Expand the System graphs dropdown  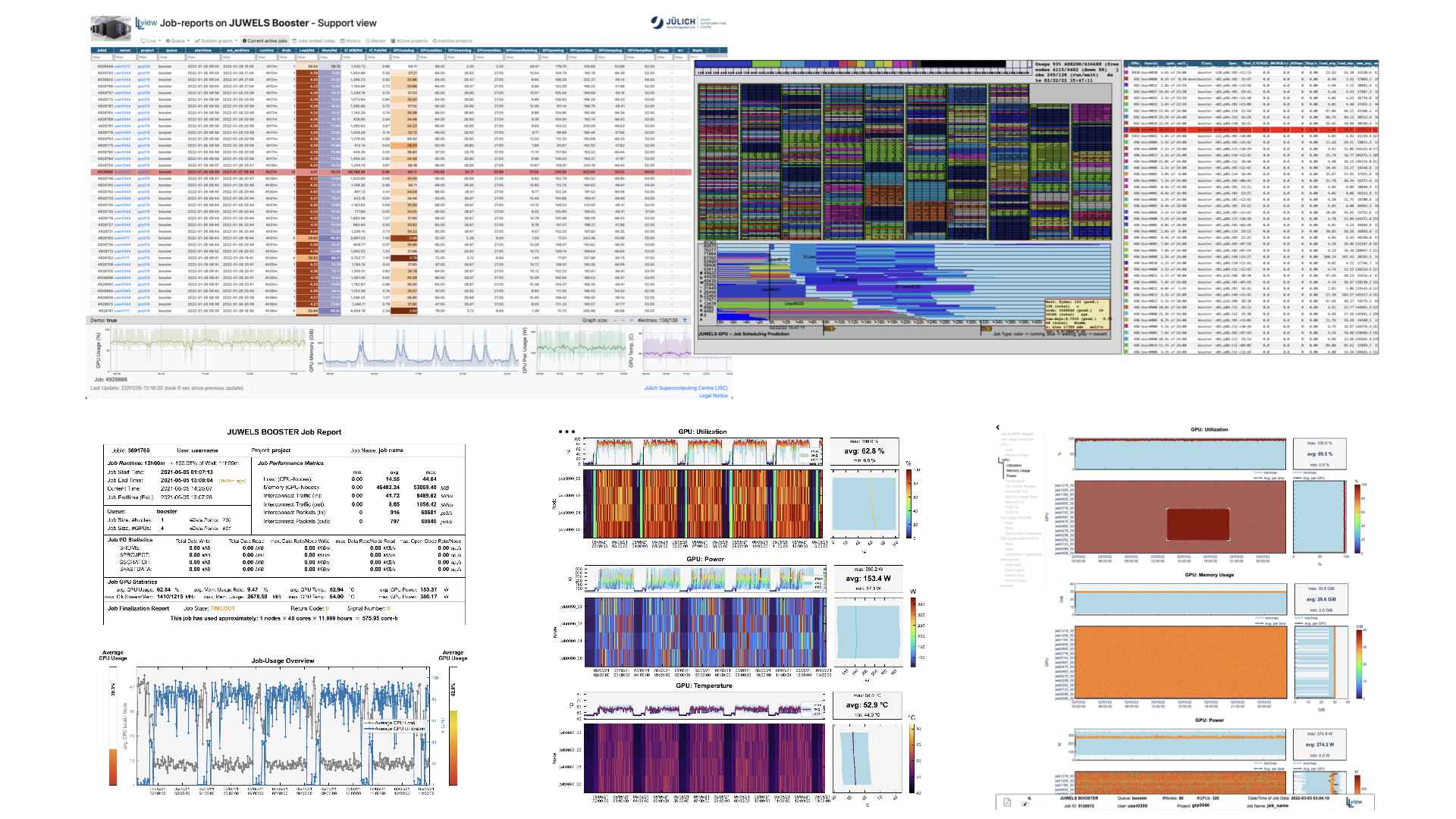click(x=216, y=41)
